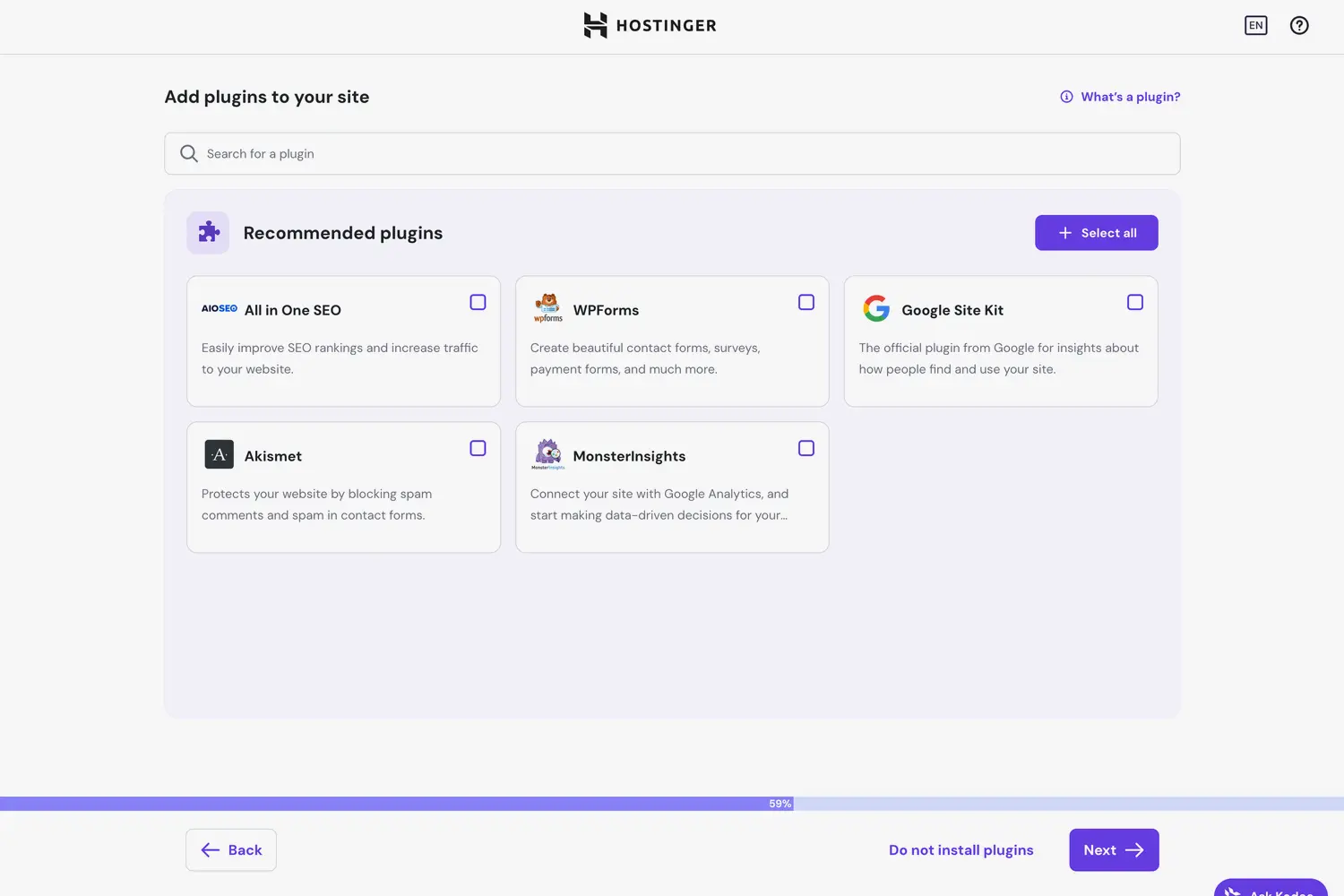This screenshot has height=896, width=1344.
Task: Click the WPForms plugin title
Action: [606, 310]
